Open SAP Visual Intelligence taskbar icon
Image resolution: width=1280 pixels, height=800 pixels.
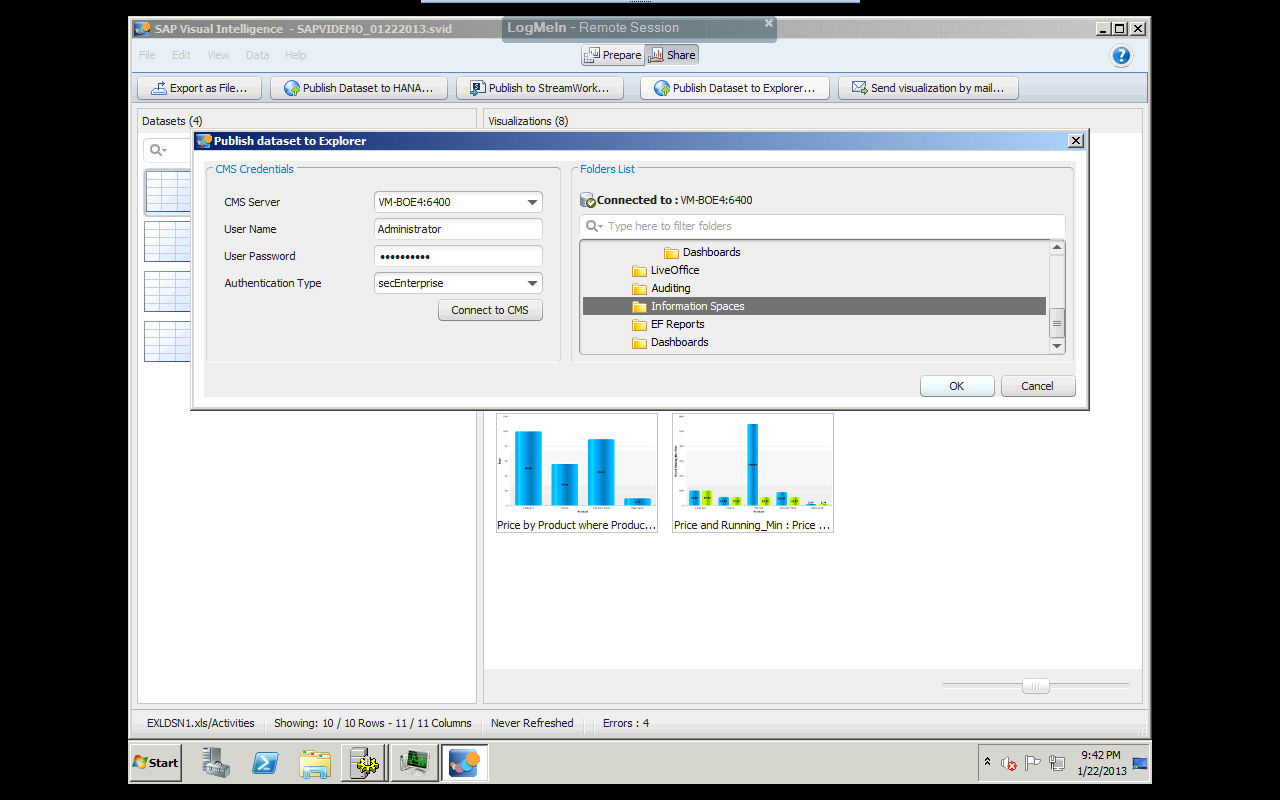pos(464,763)
